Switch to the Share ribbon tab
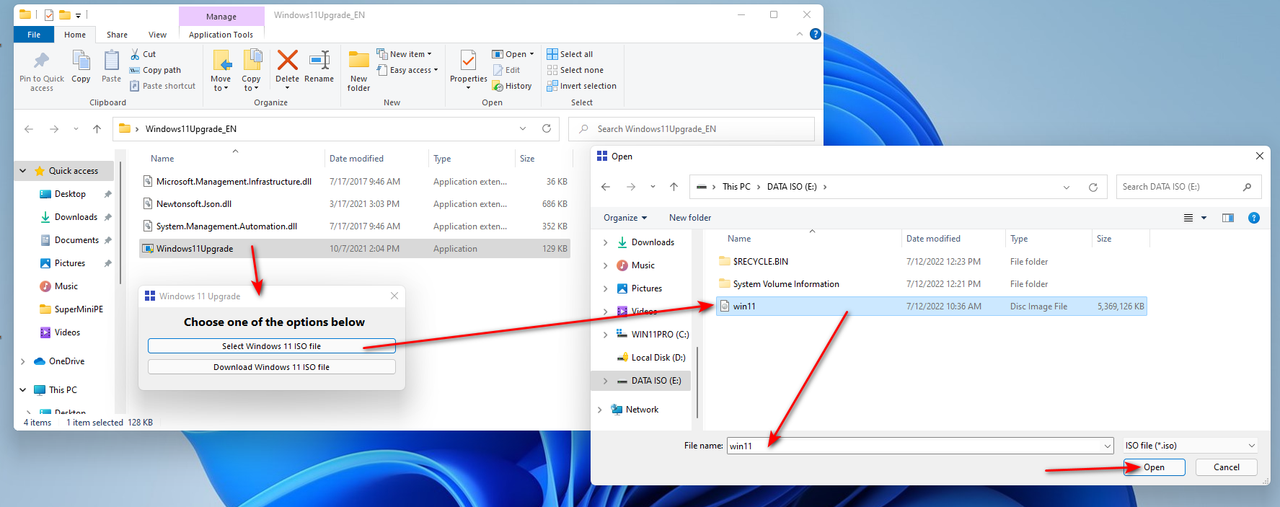 click(117, 34)
